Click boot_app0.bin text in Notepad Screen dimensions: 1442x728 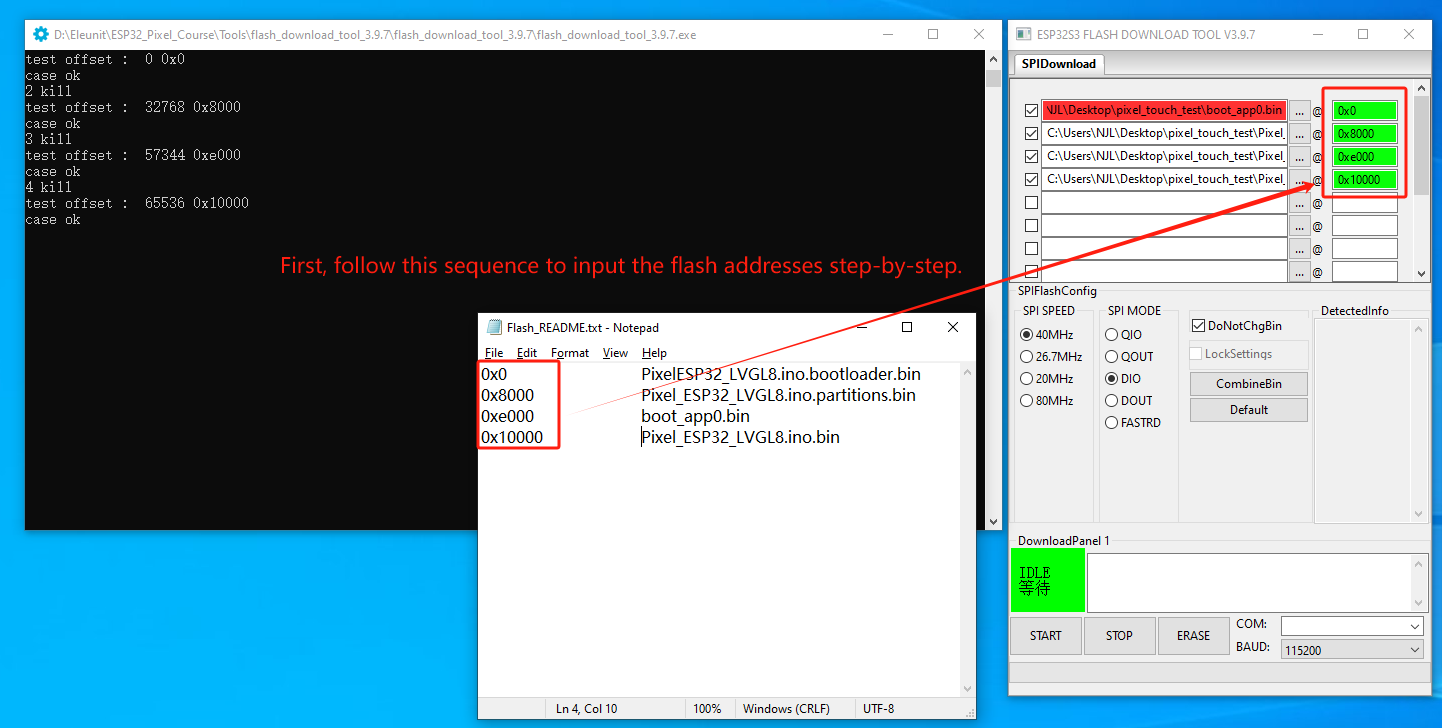point(695,416)
